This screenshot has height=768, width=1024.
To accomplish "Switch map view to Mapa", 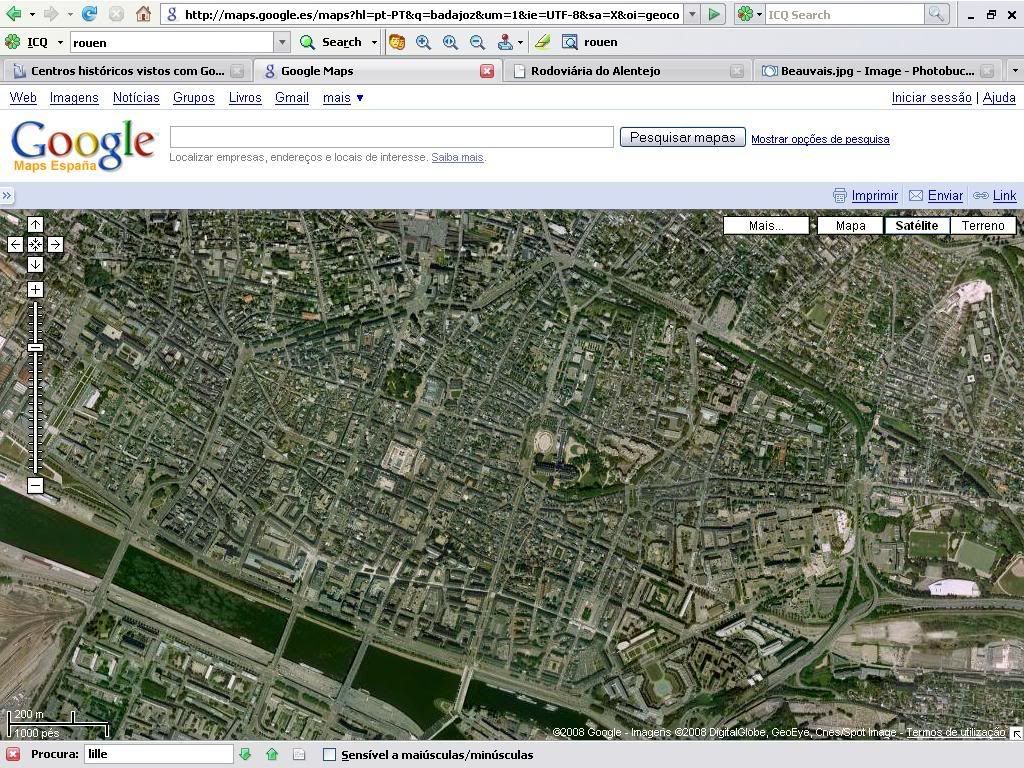I will click(x=850, y=225).
